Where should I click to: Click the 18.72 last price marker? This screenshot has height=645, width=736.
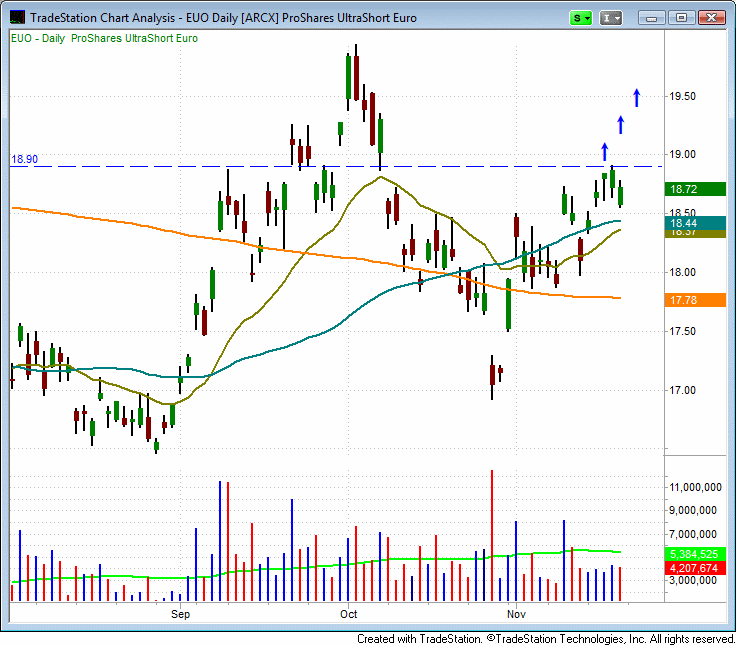click(x=695, y=189)
